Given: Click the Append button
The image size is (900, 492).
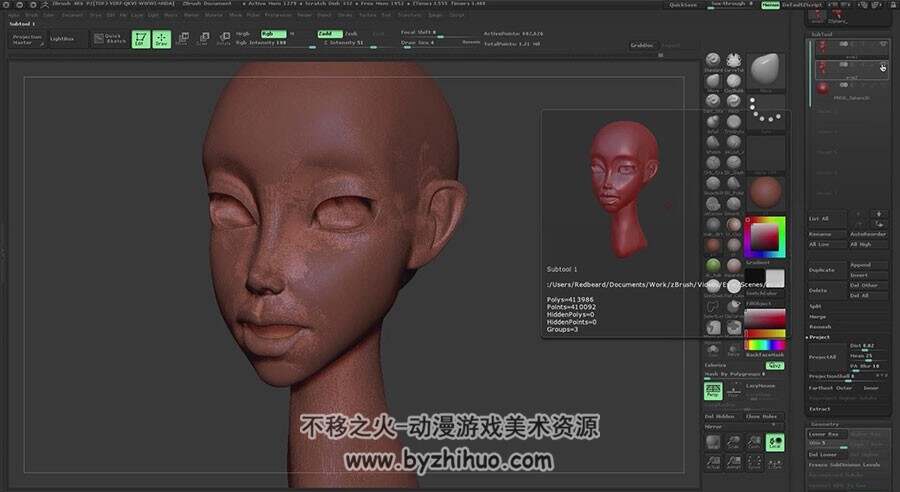Looking at the screenshot, I should coord(868,265).
